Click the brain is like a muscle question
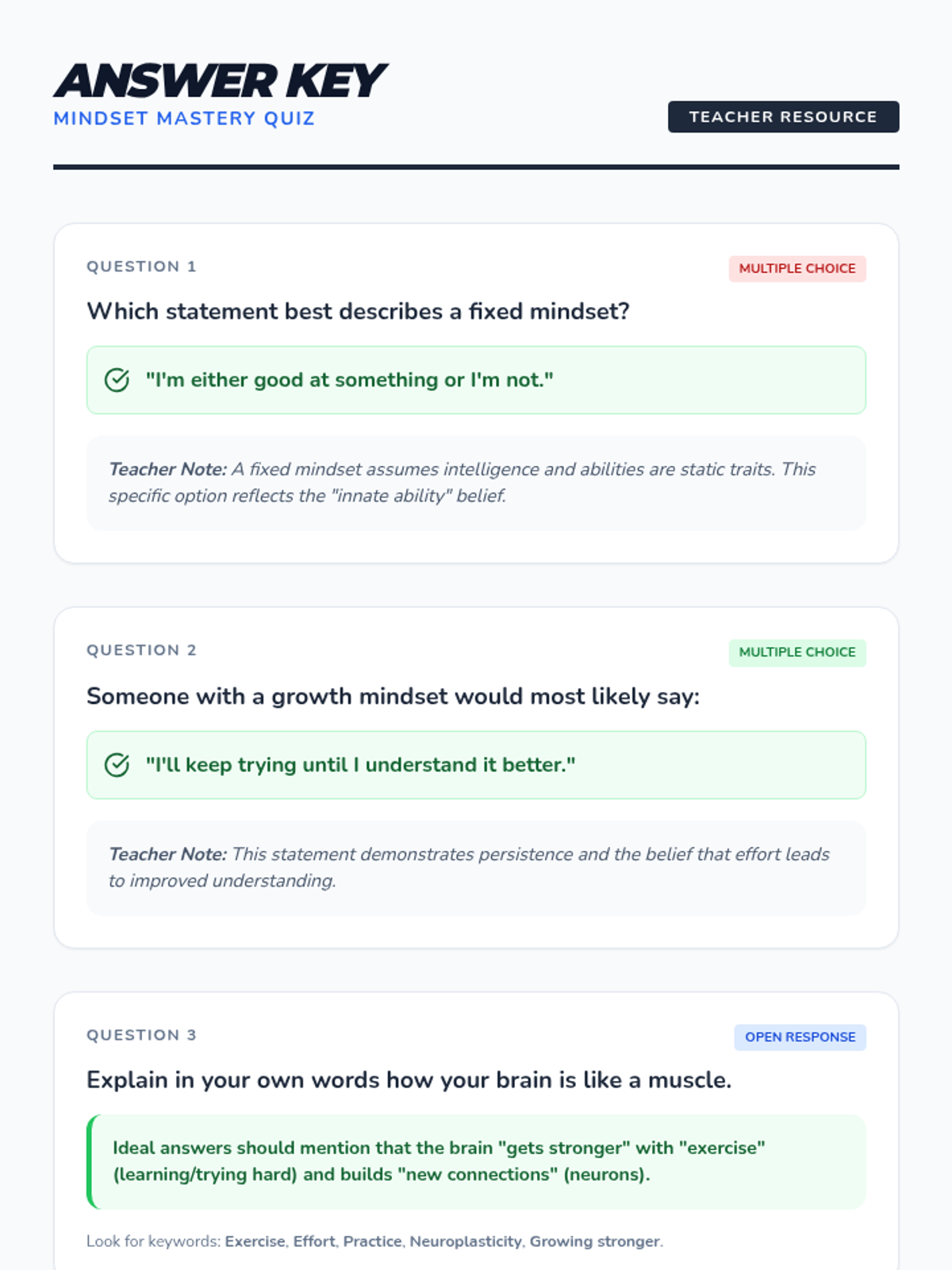The width and height of the screenshot is (952, 1270). tap(409, 1080)
